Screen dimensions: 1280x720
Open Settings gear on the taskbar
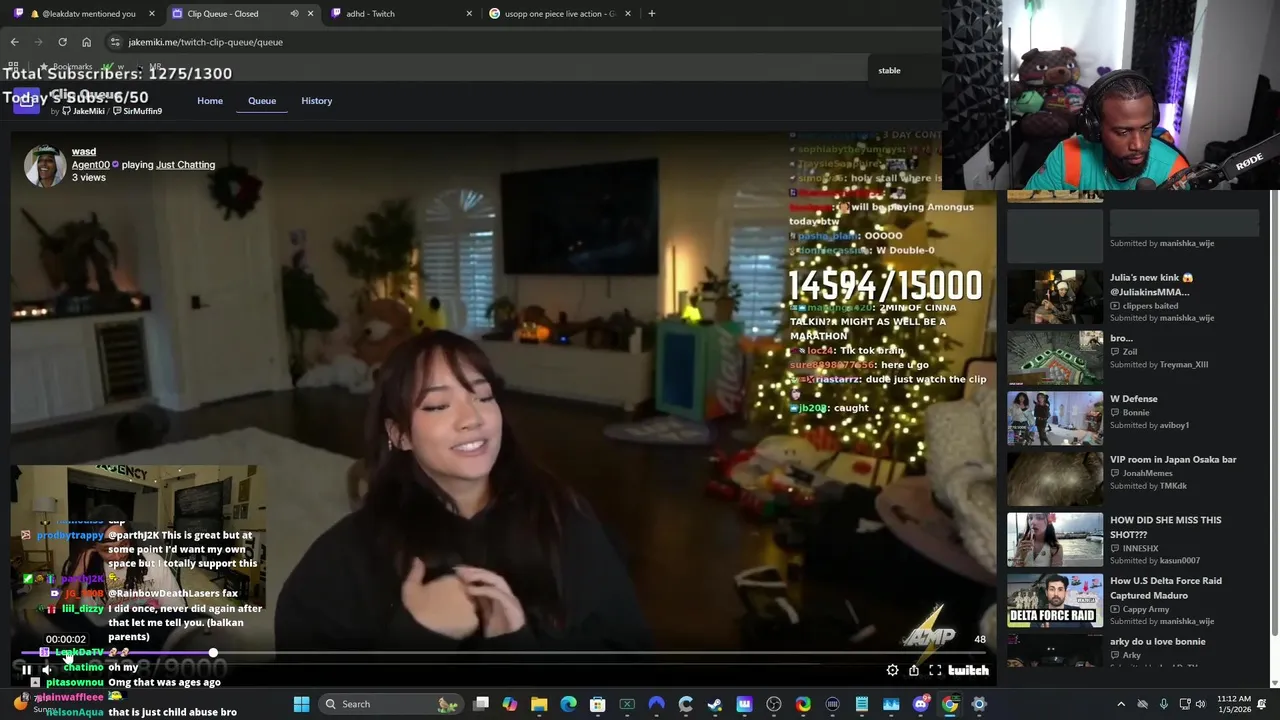tap(979, 704)
